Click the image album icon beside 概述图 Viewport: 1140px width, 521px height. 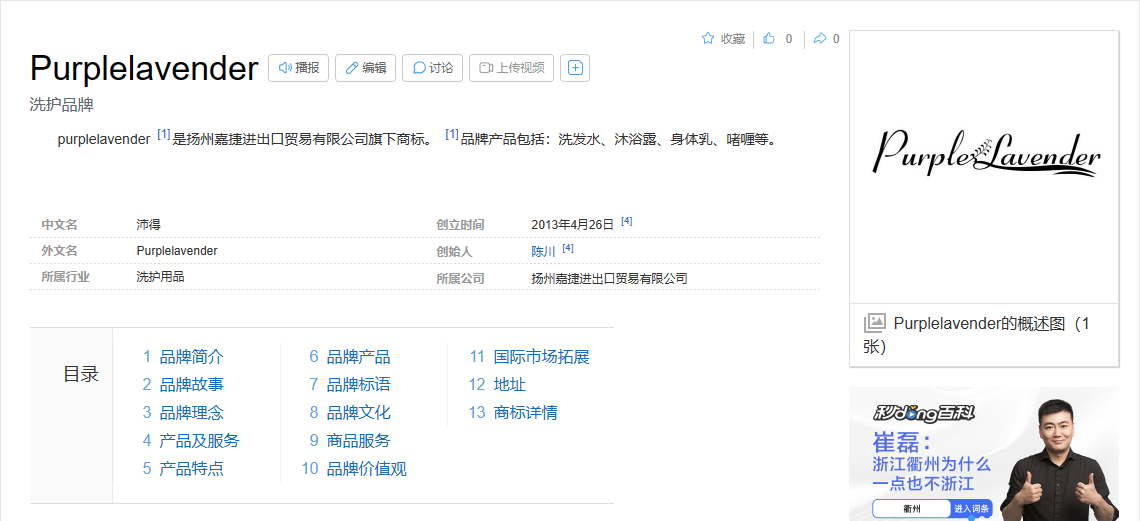coord(875,323)
